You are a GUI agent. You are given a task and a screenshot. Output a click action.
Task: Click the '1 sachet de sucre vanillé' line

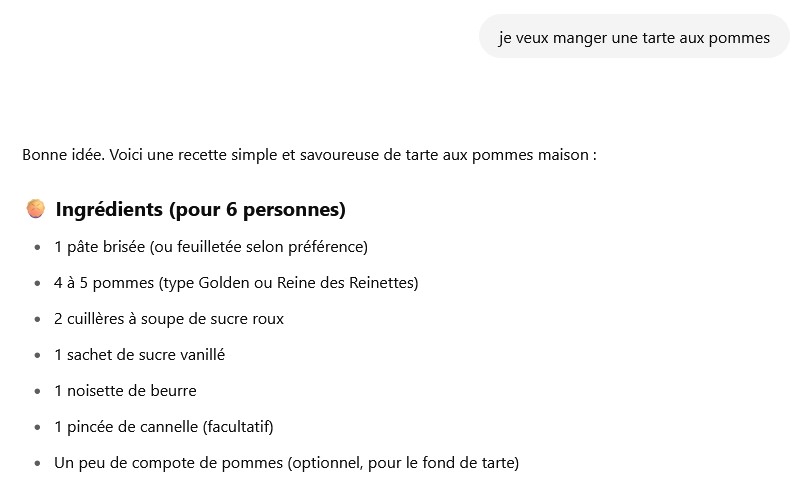[x=140, y=355]
